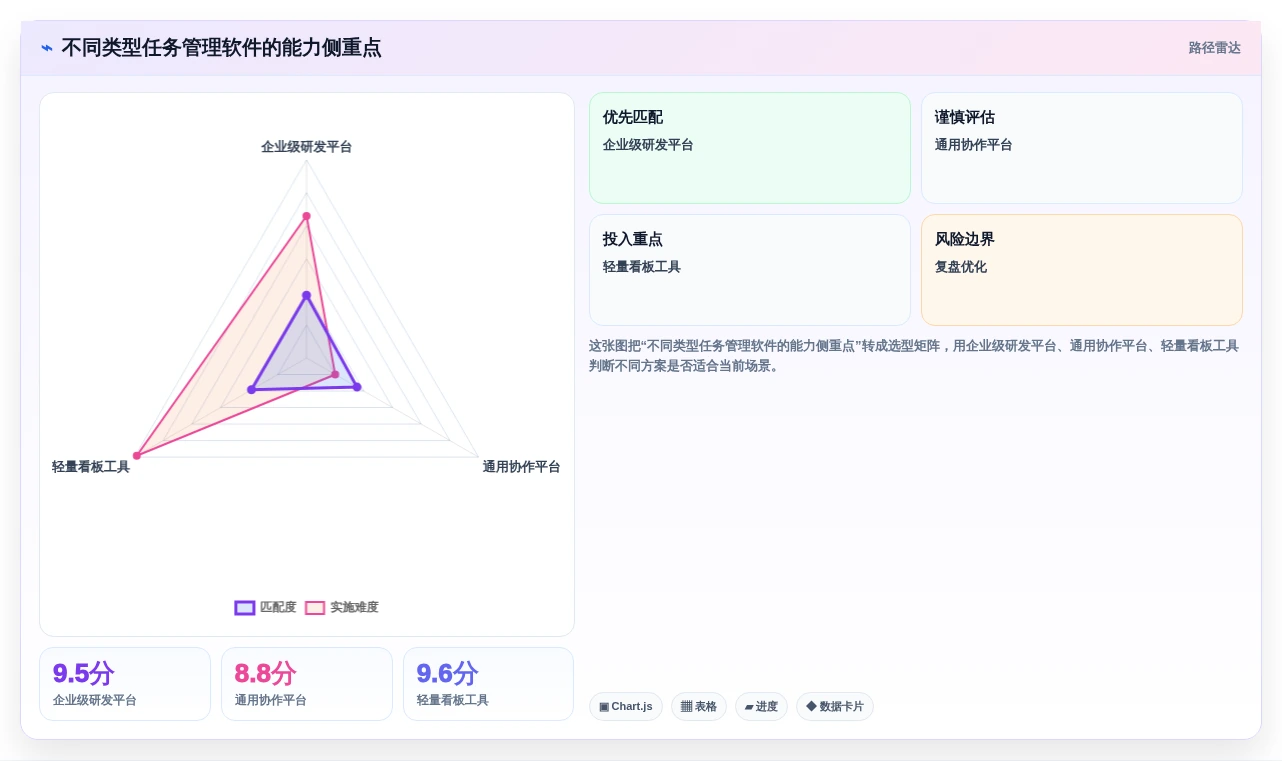1282x761 pixels.
Task: Click the 企业级研发平台 radar axis label
Action: point(307,147)
